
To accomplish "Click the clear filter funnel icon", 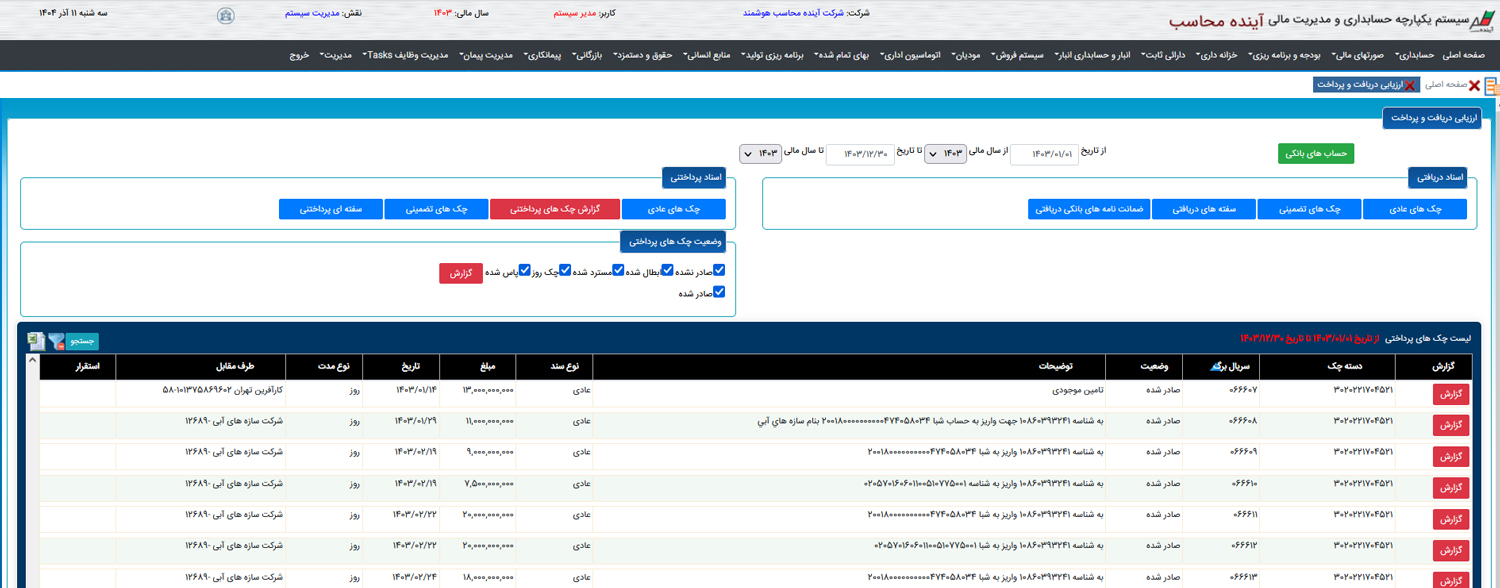I will pyautogui.click(x=56, y=341).
